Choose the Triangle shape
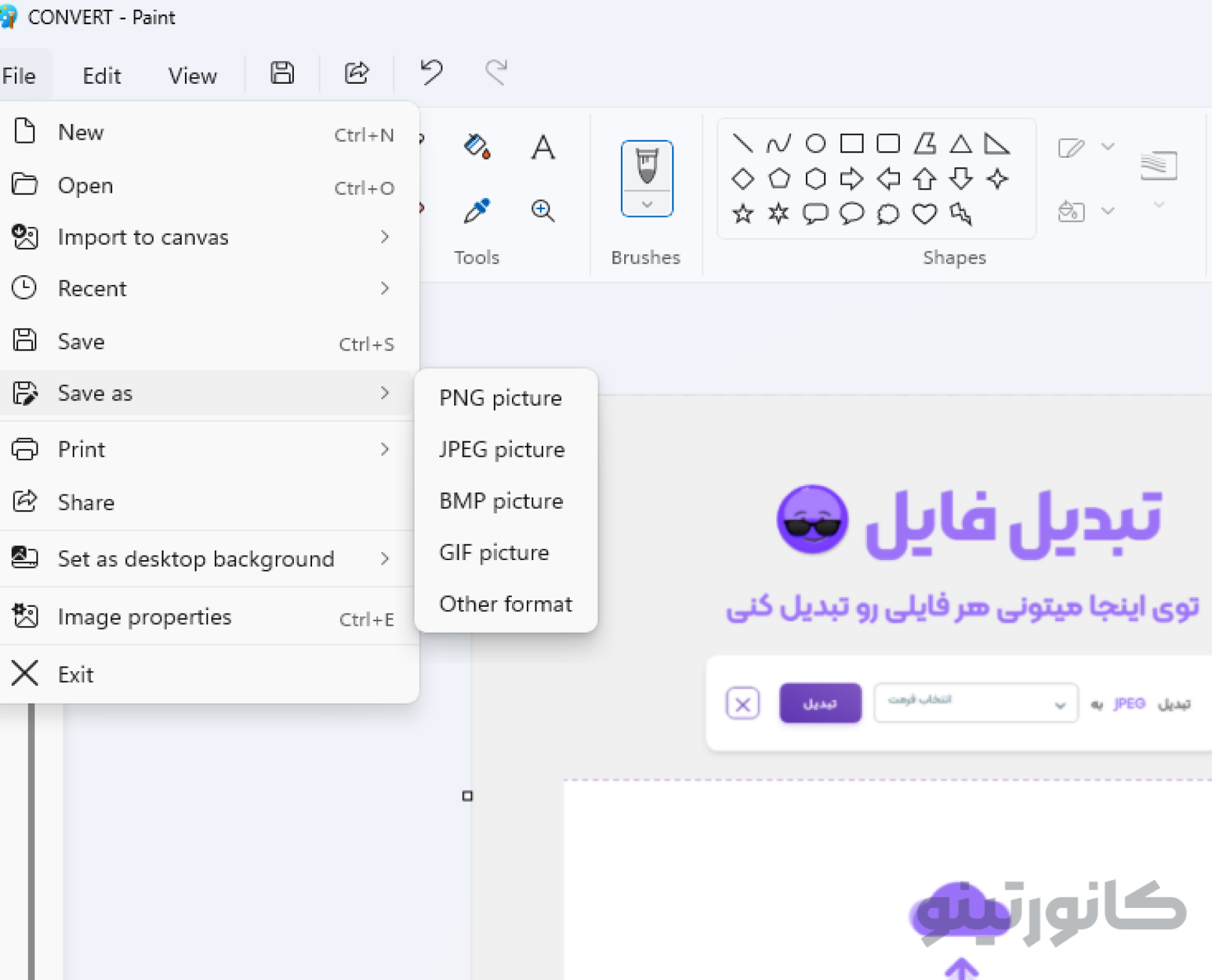This screenshot has width=1212, height=980. click(x=961, y=143)
